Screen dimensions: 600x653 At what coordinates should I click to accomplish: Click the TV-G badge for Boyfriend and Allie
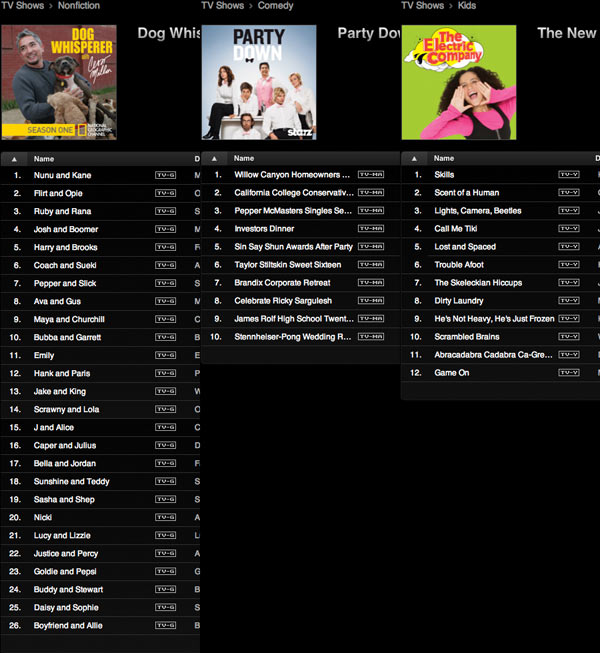(165, 625)
